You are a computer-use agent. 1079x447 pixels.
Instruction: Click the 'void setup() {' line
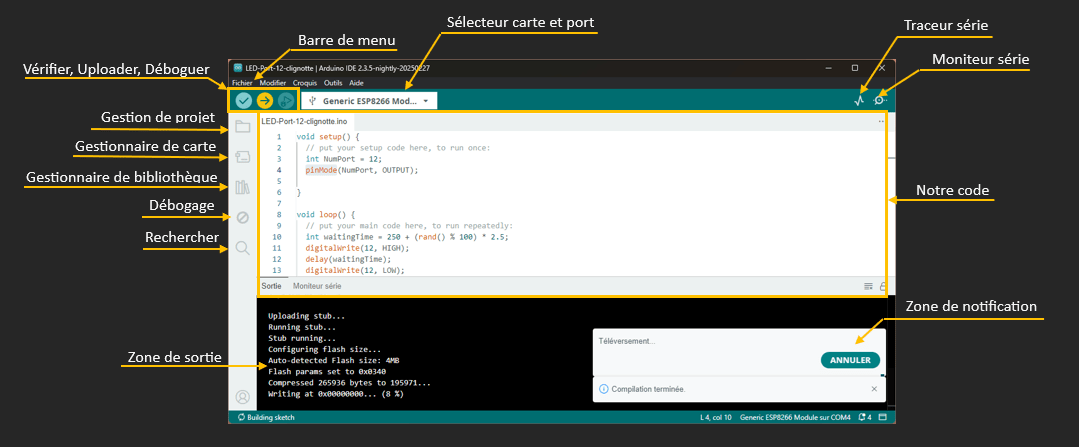tap(328, 137)
